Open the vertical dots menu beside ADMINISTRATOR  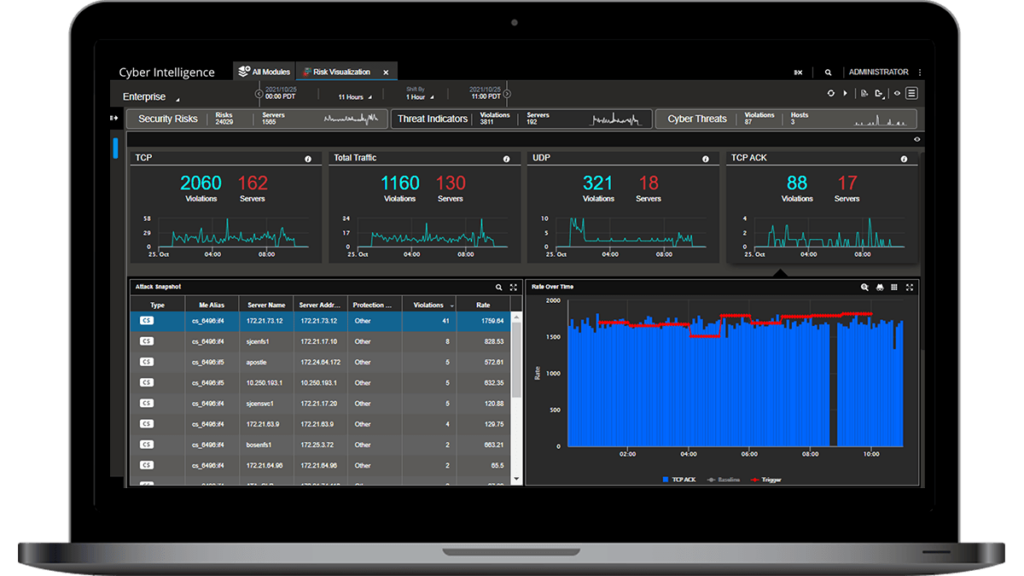(x=920, y=72)
